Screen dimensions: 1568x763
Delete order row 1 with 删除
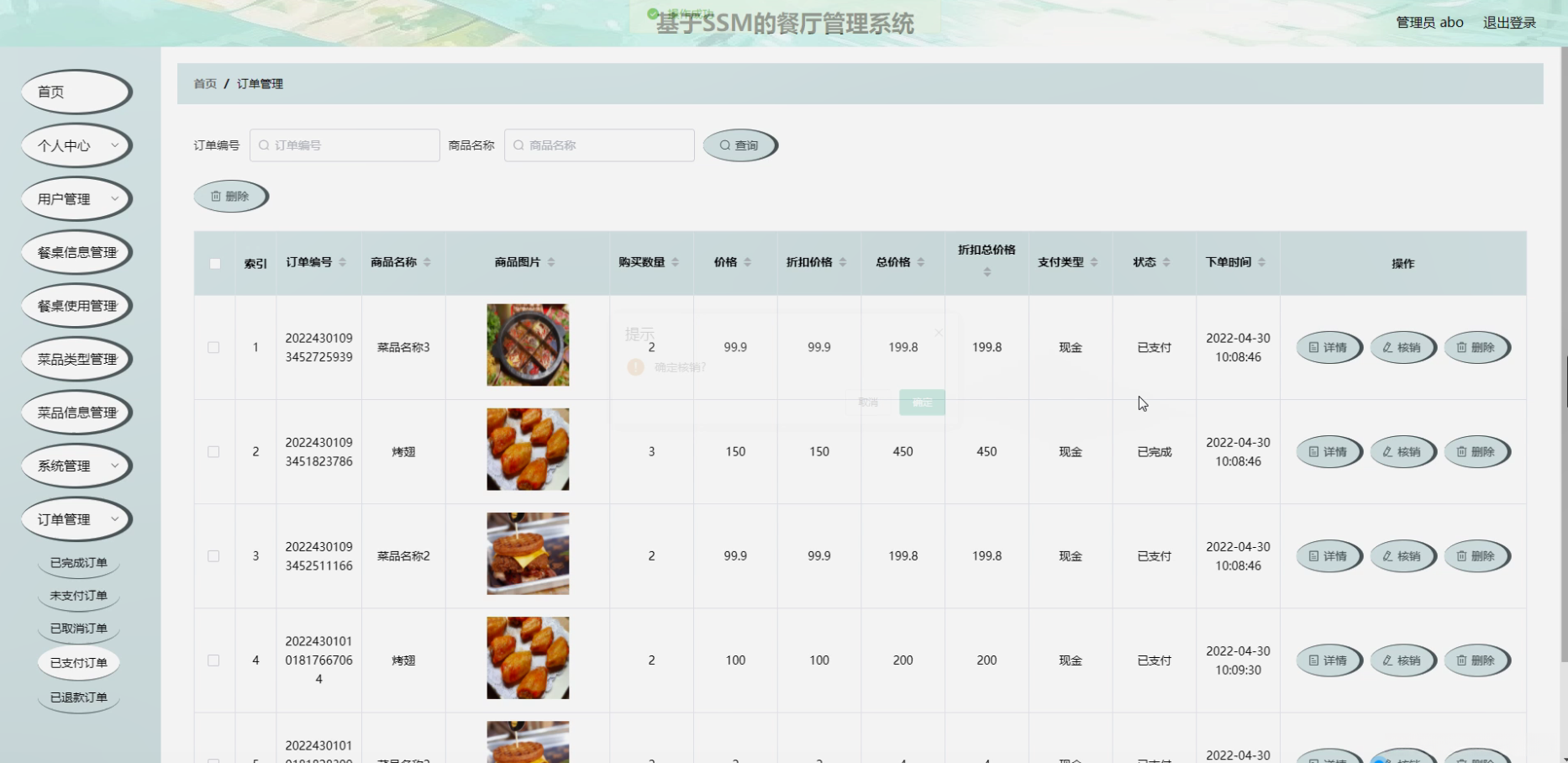1476,348
